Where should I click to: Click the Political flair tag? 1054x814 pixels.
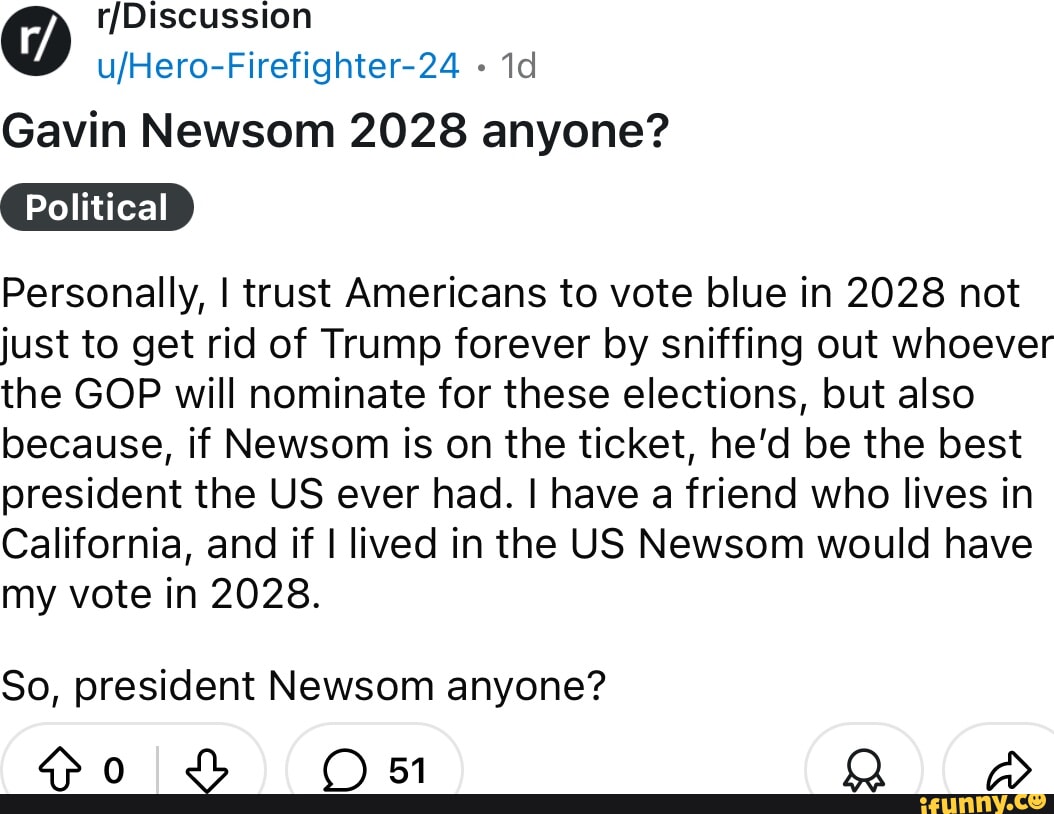point(97,207)
